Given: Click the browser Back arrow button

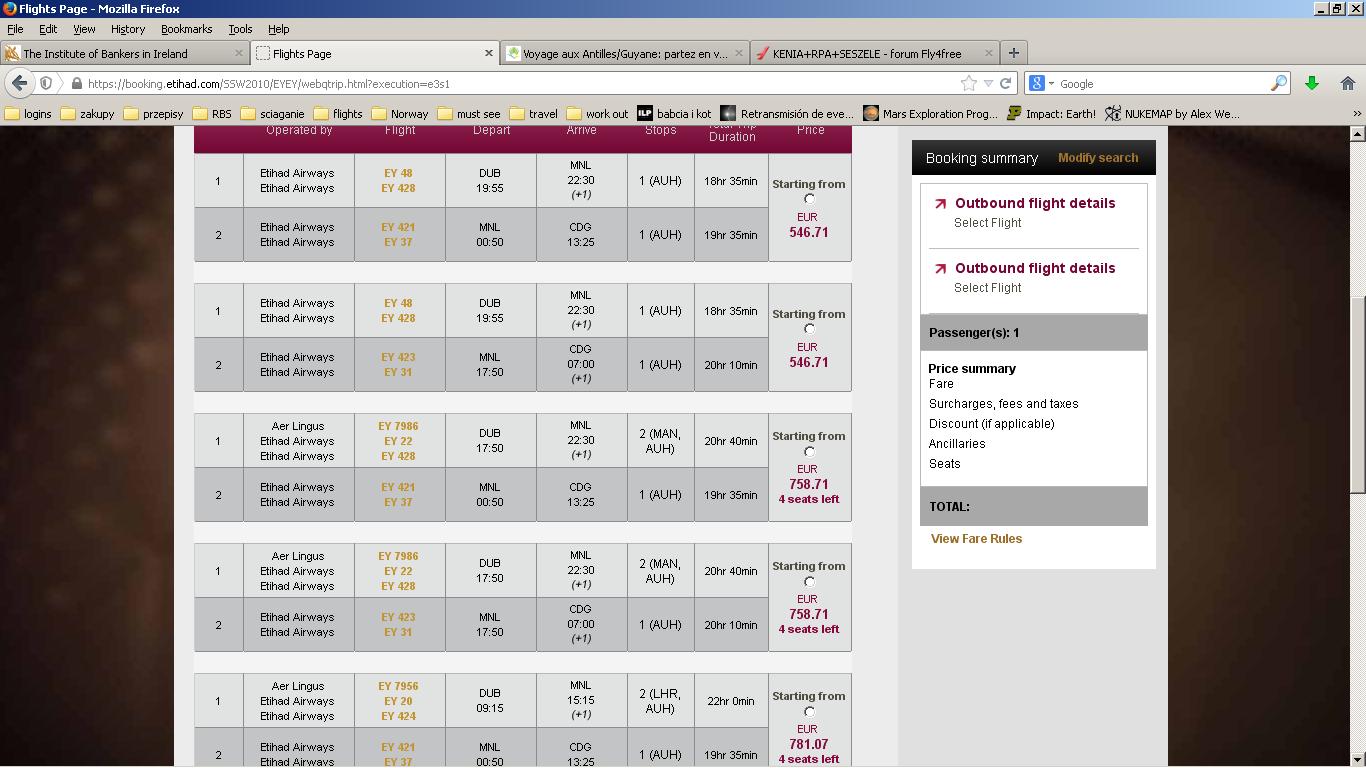Looking at the screenshot, I should (x=19, y=83).
